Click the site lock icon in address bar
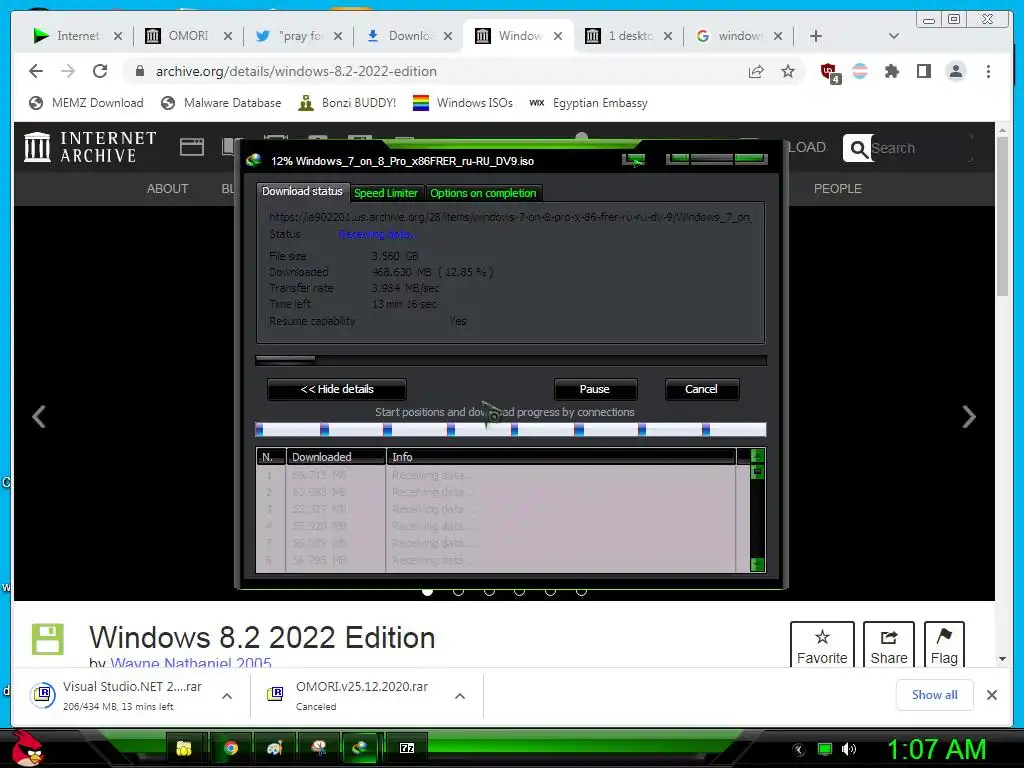This screenshot has height=768, width=1024. pos(139,71)
